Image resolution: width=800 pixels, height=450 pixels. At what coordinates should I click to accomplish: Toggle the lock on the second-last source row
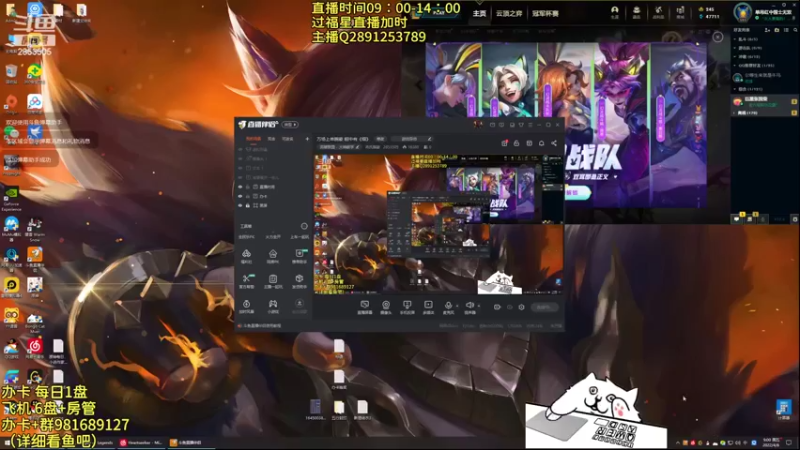pos(248,196)
